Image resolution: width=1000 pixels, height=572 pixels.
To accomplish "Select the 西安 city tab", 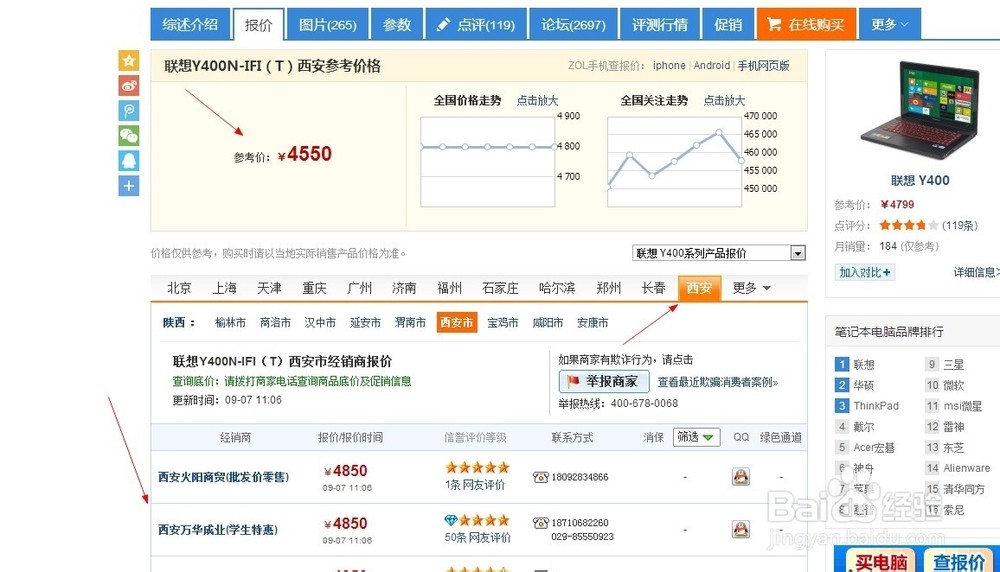I will click(x=699, y=288).
